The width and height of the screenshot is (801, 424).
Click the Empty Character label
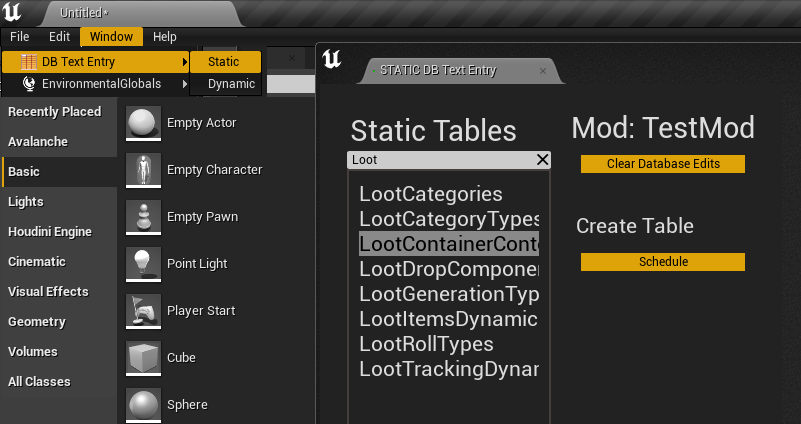[x=215, y=170]
